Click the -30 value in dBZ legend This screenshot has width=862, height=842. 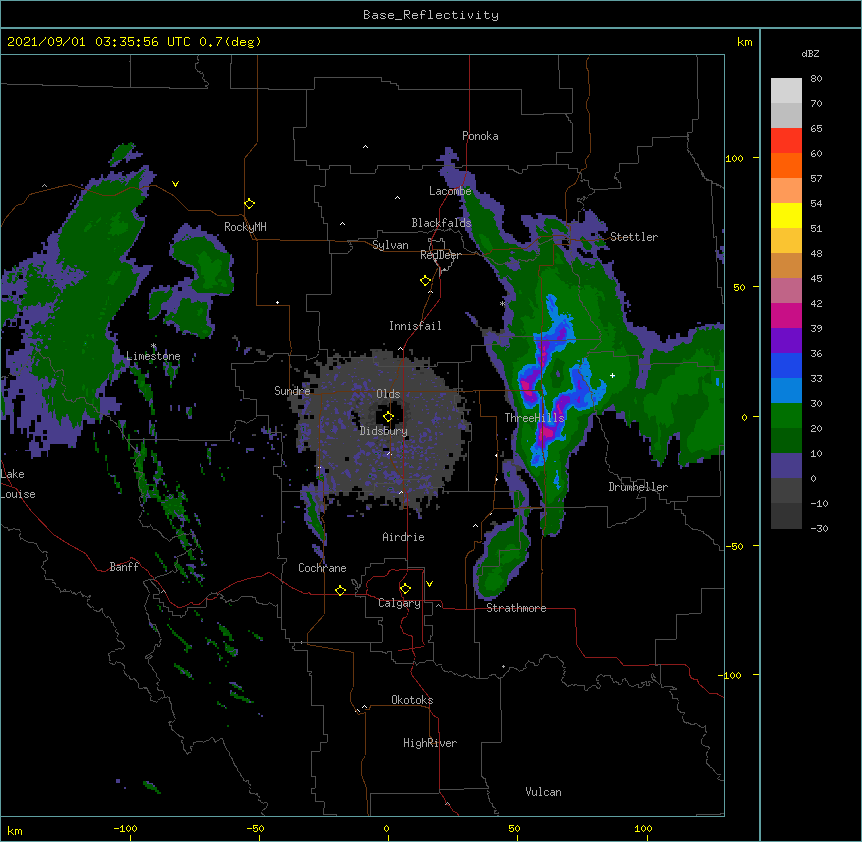tap(819, 528)
